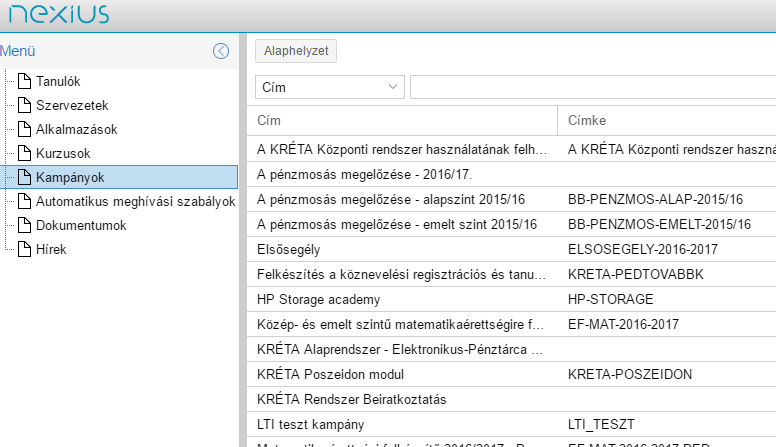Select the Elsősegély campaign row

400,247
